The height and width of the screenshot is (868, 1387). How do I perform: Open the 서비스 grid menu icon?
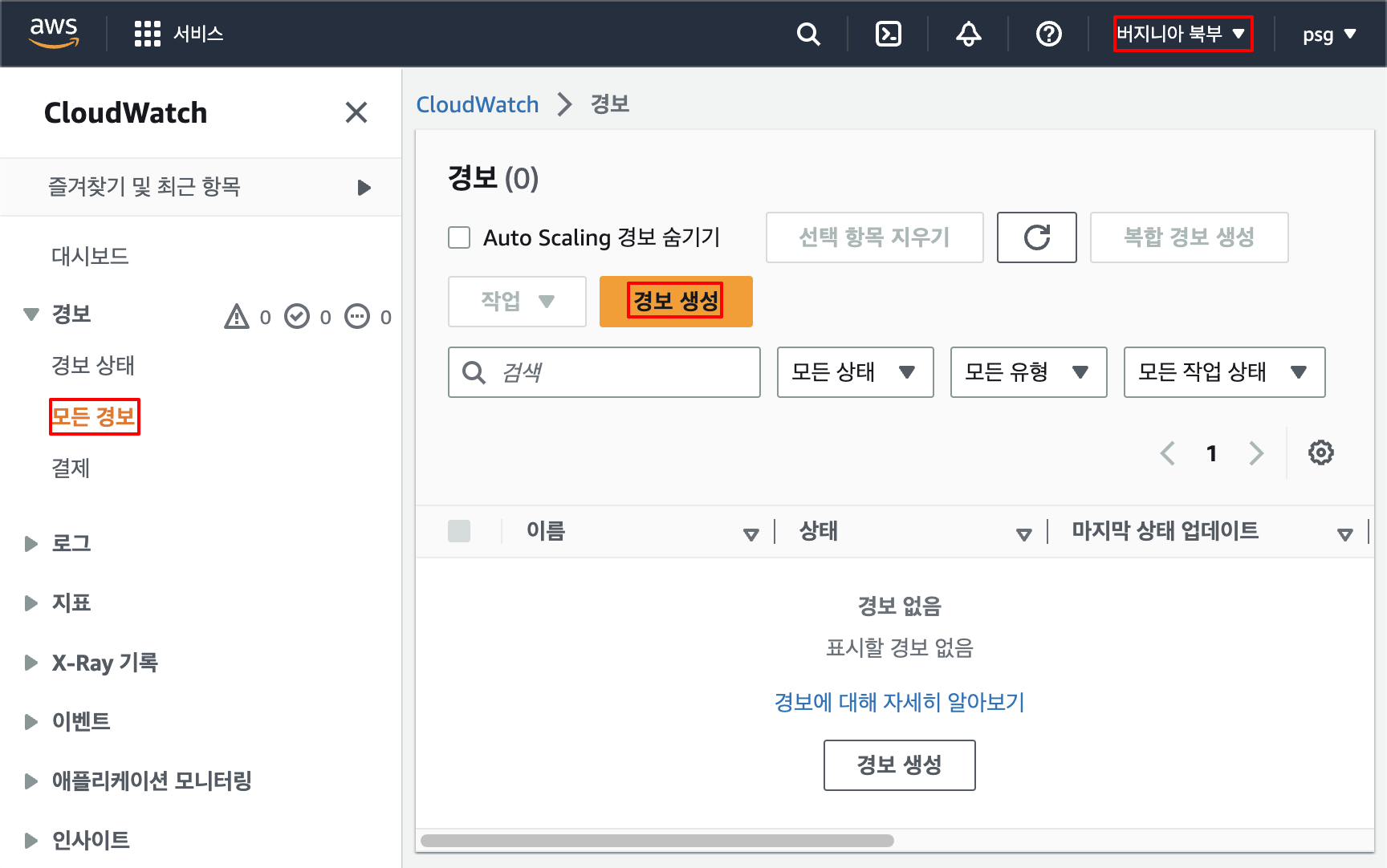click(x=148, y=34)
